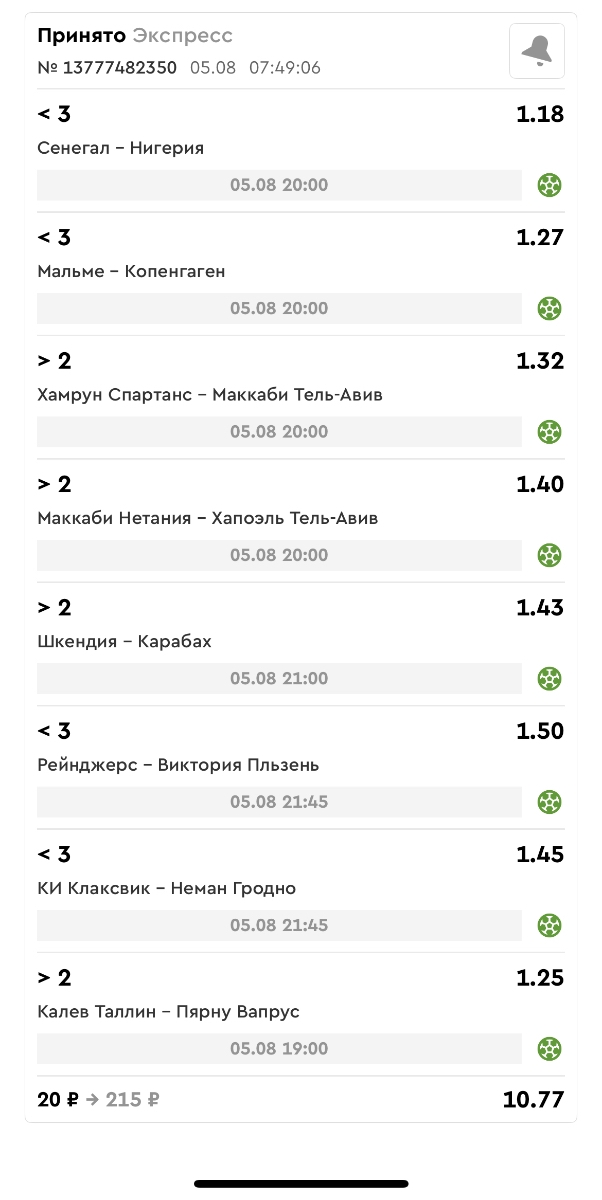602x1200 pixels.
Task: Tap football icon for Шкендия – Карабах
Action: (549, 679)
